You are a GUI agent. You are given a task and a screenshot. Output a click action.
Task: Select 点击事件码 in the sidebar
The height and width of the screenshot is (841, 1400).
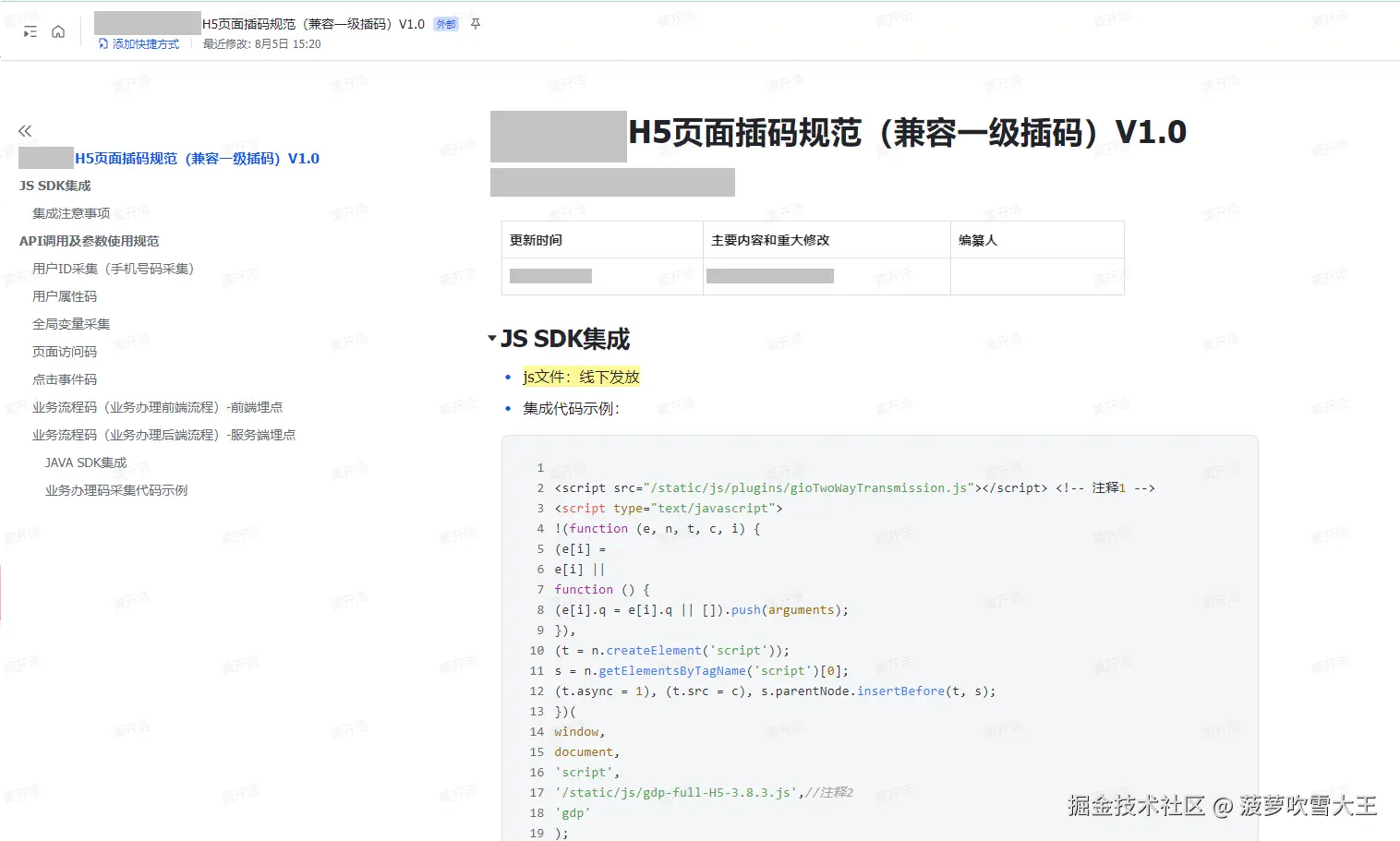click(64, 378)
